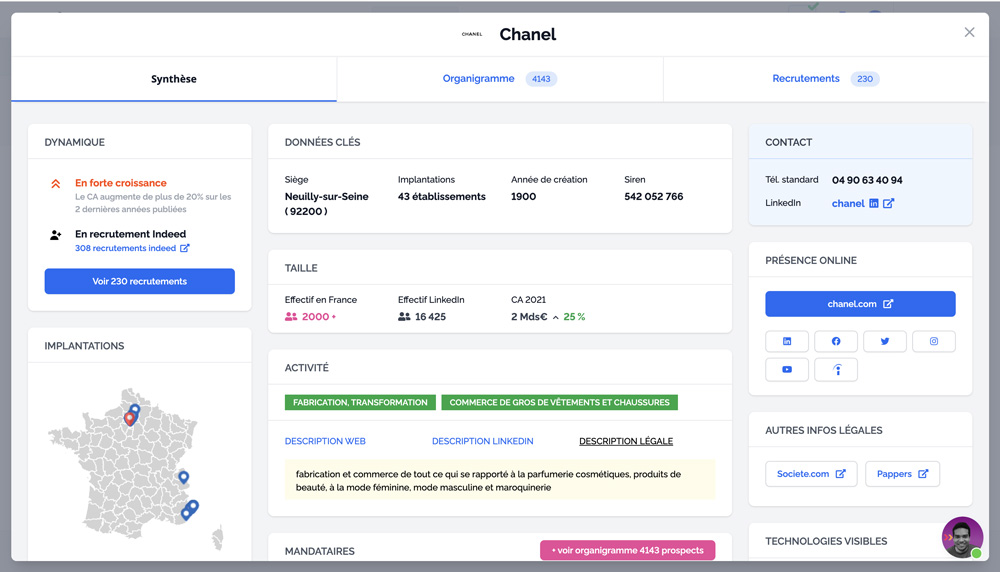Click the Neuilly-sur-Seine headquarters value
This screenshot has width=1000, height=572.
pos(327,204)
